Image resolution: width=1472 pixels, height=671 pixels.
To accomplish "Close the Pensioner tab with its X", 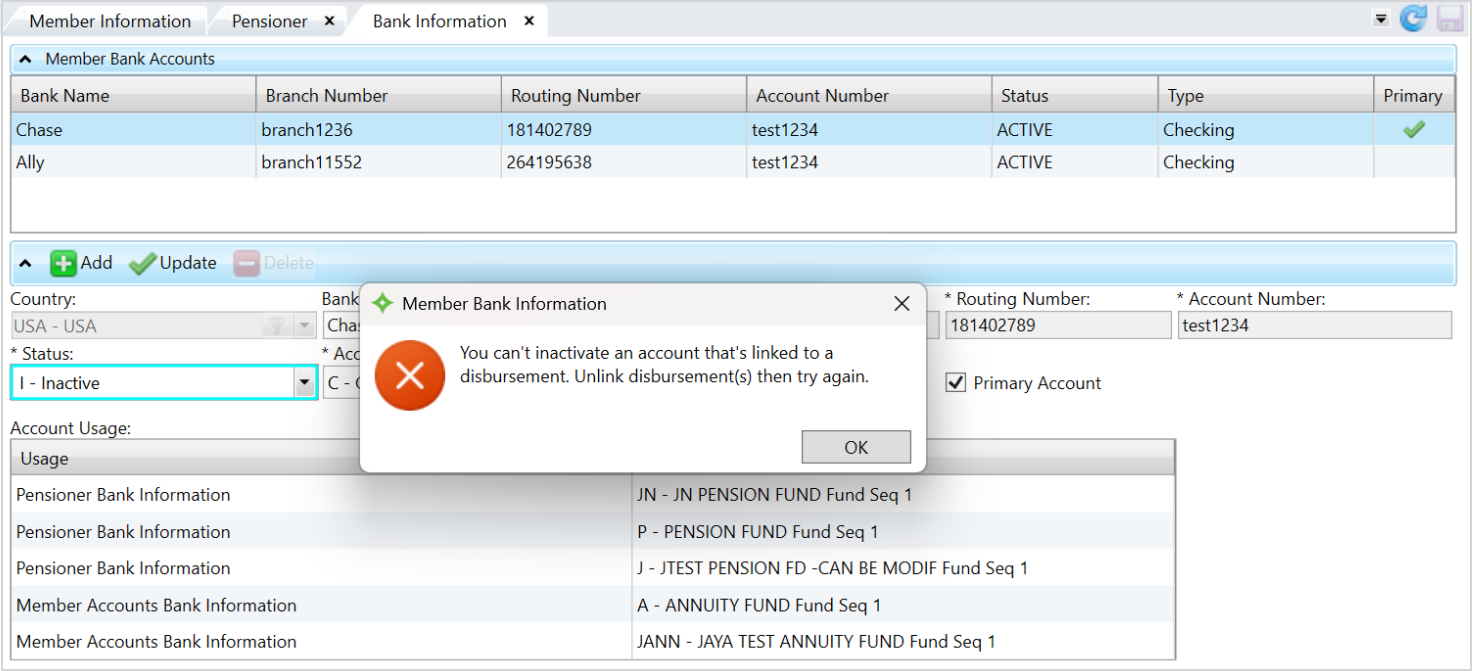I will tap(329, 21).
